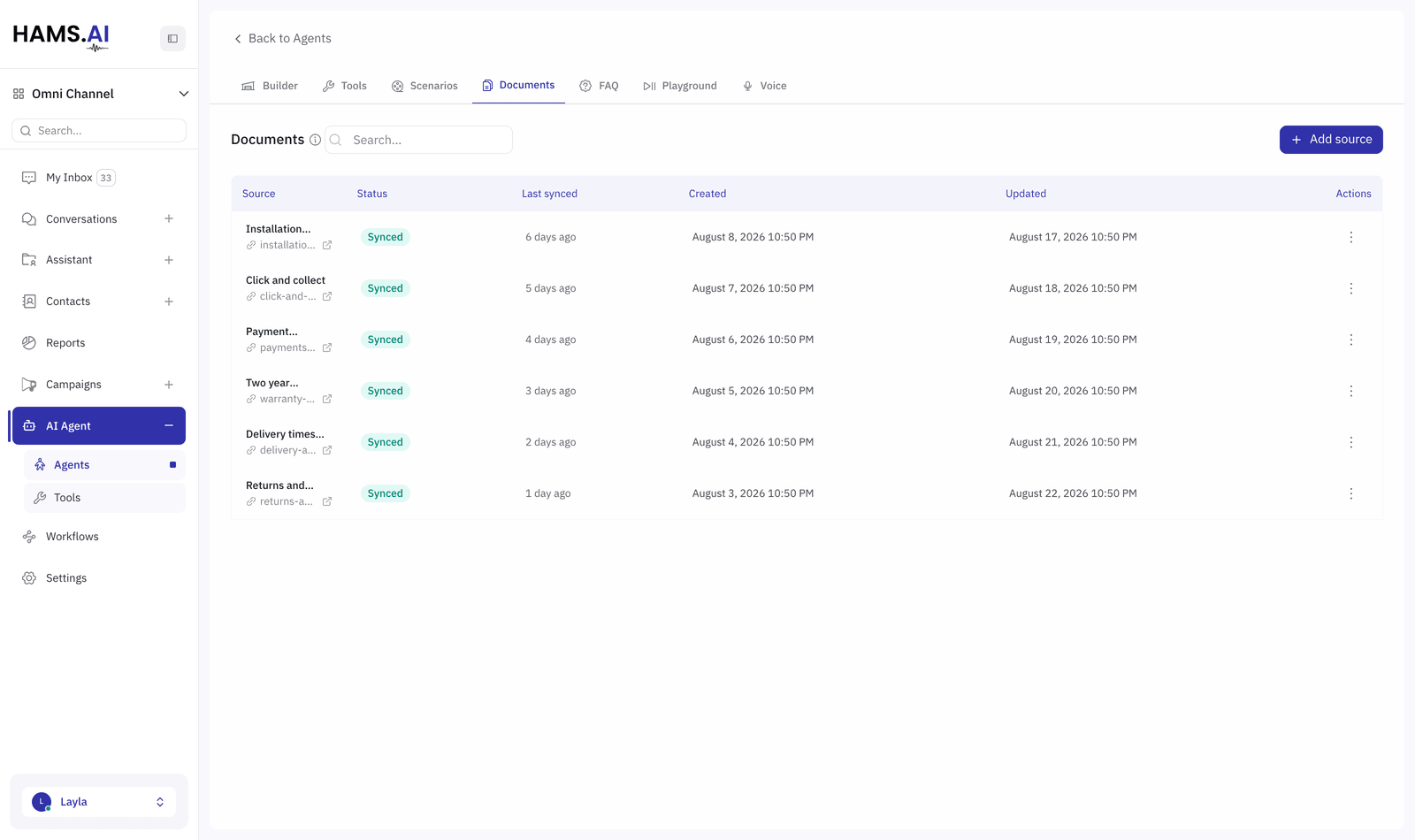Click the back arrow chevron icon
The image size is (1415, 840).
click(237, 39)
